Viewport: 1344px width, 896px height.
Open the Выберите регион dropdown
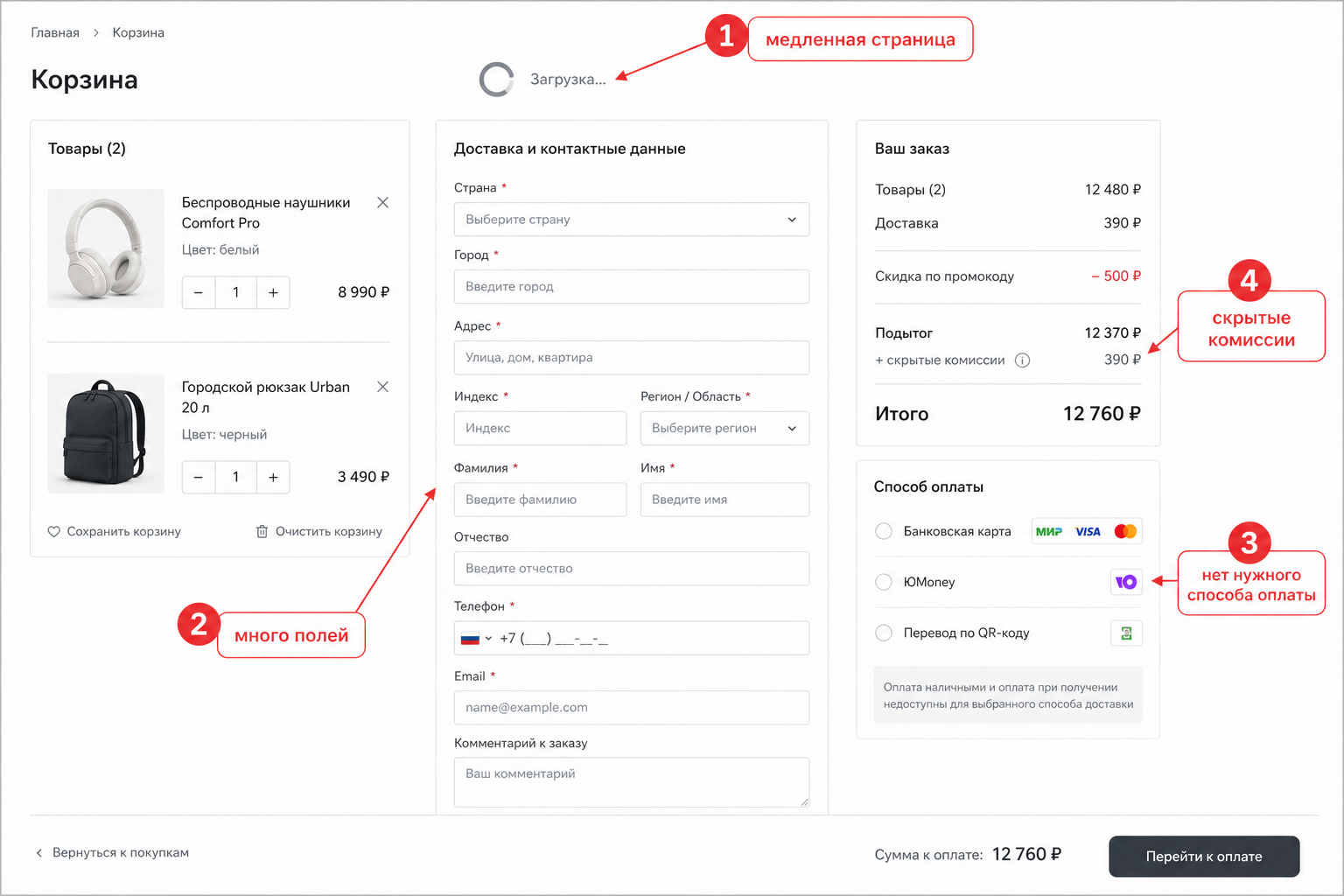click(724, 429)
